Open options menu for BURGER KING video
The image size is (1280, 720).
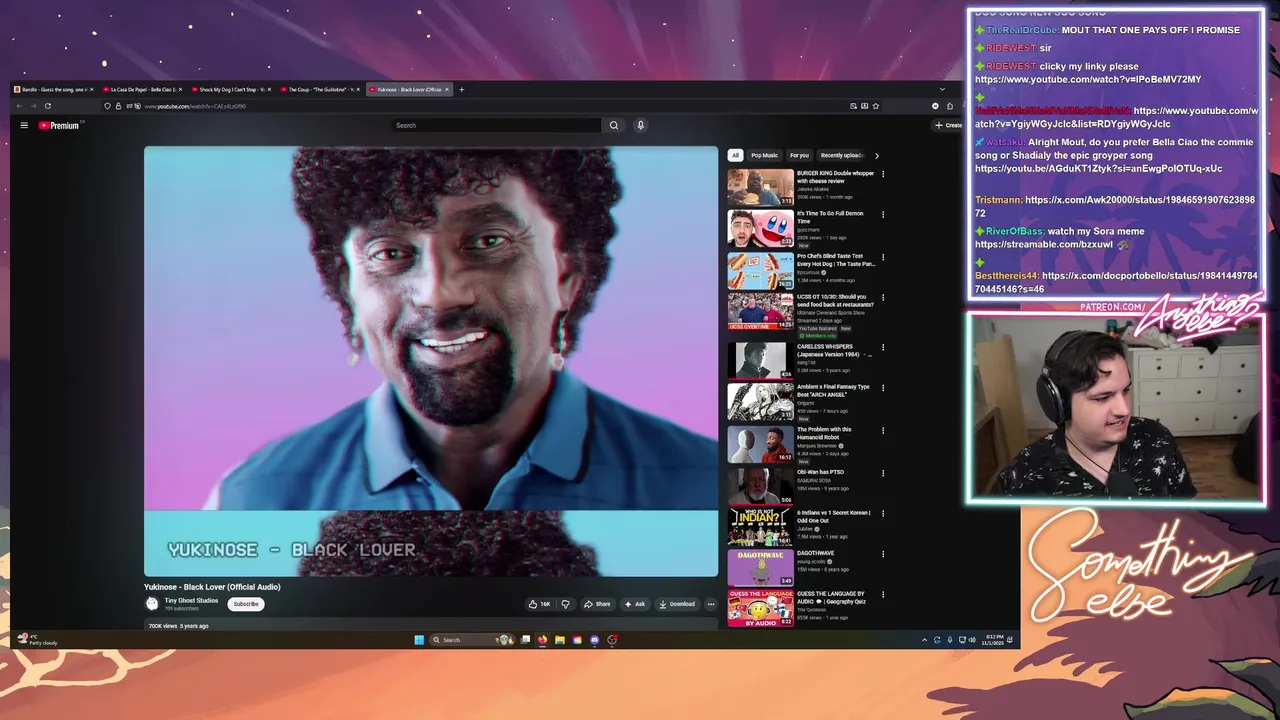[x=883, y=174]
